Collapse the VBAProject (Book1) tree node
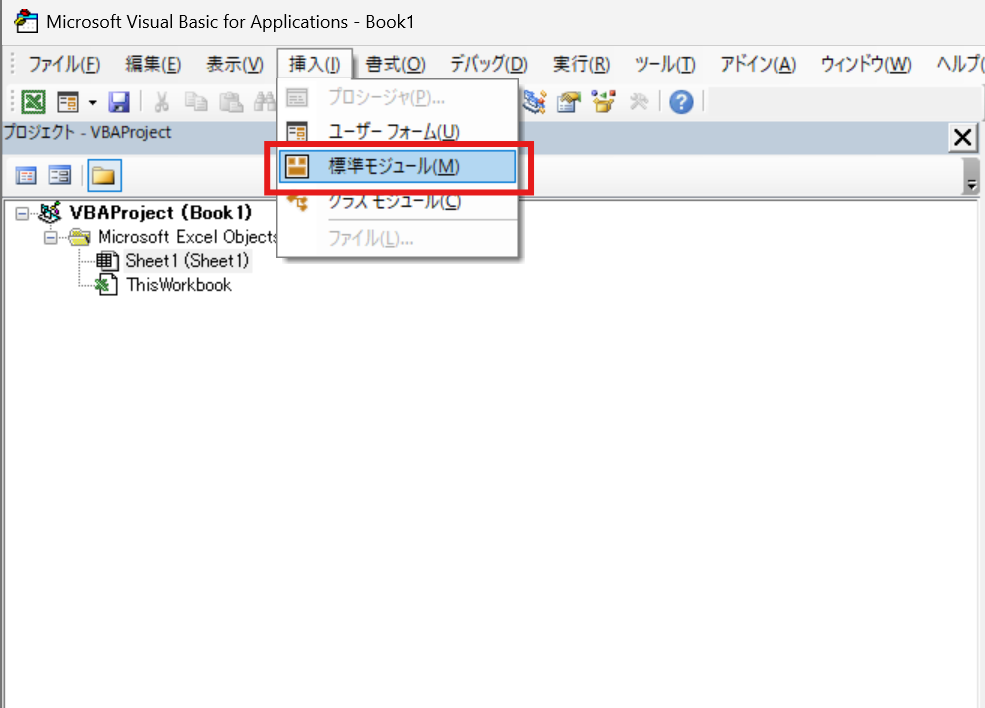 [22, 214]
